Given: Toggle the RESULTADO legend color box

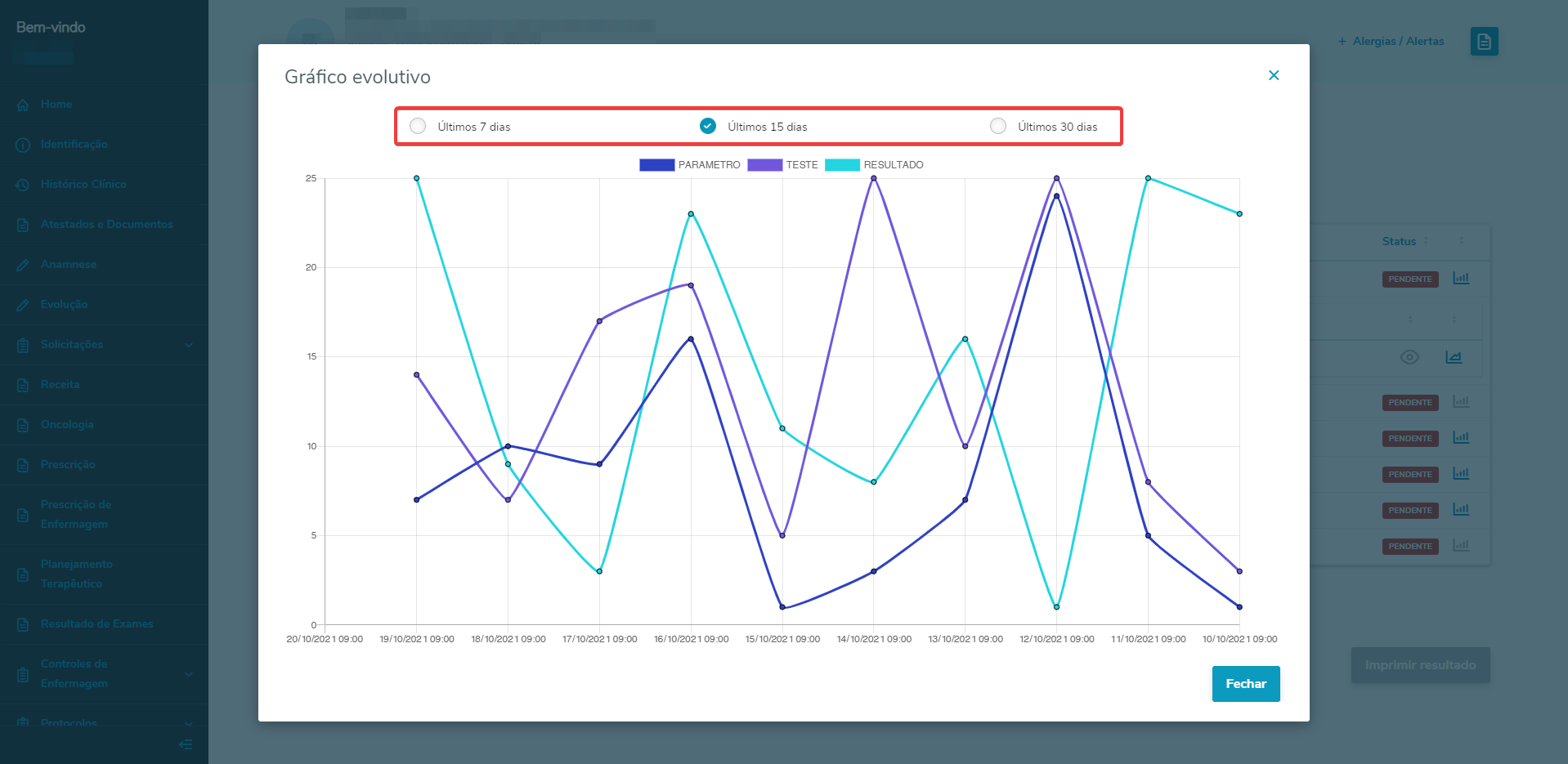Looking at the screenshot, I should click(x=842, y=165).
